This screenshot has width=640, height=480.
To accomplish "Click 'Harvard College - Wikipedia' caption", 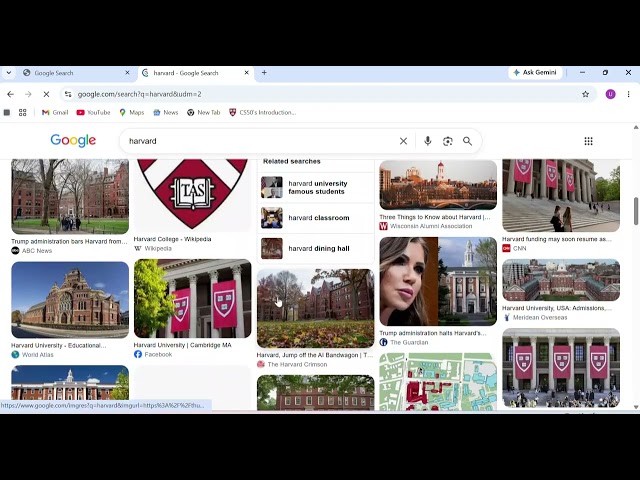I will (172, 239).
